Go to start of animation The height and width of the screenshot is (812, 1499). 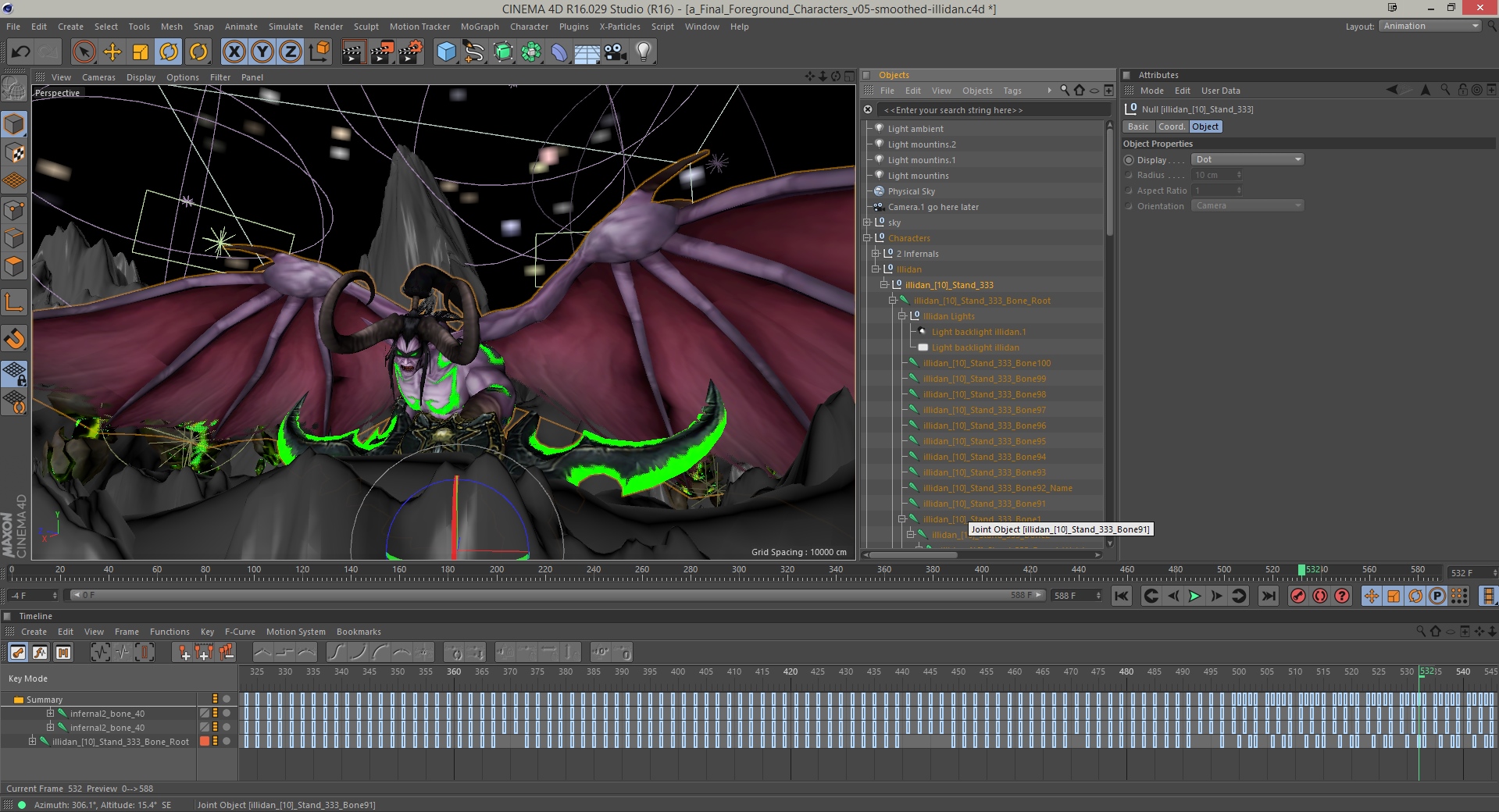click(x=1122, y=596)
